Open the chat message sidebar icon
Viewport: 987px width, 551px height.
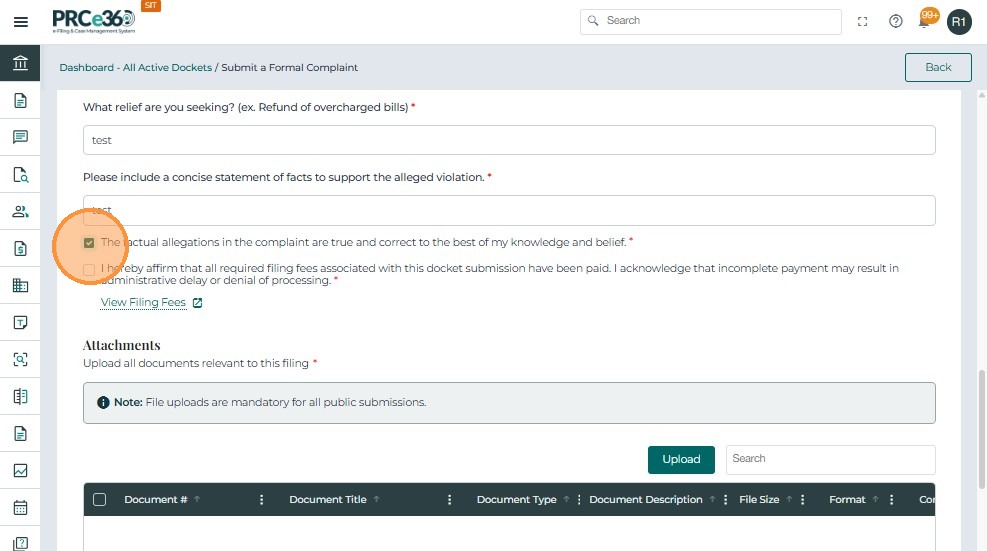coord(20,137)
